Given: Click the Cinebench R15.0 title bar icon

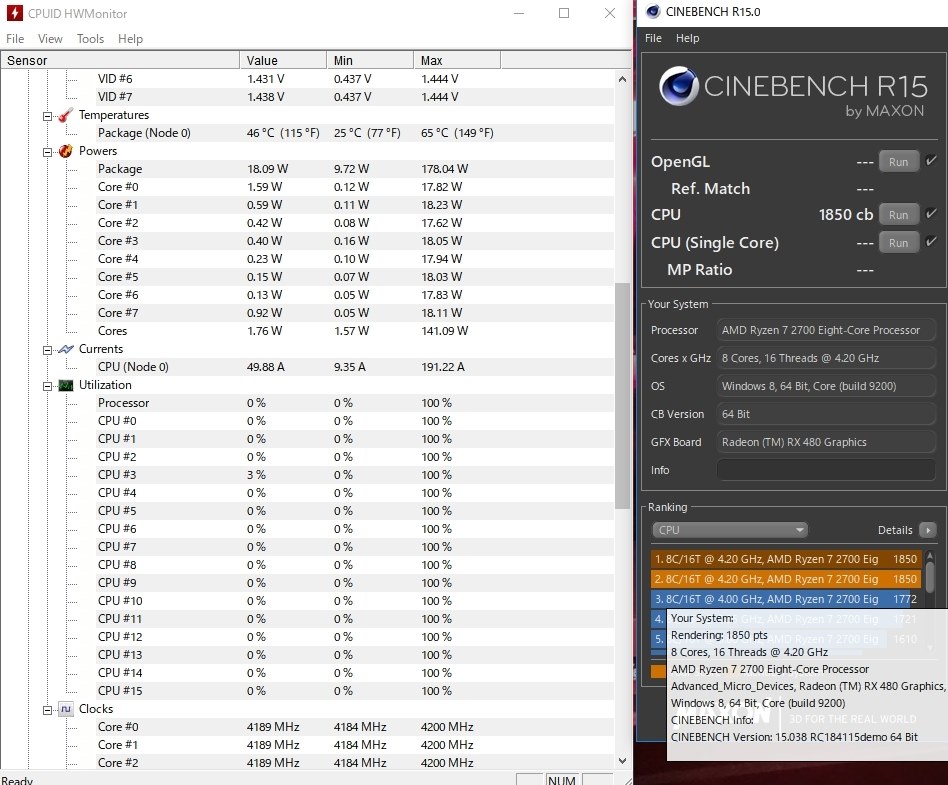Looking at the screenshot, I should coord(653,11).
